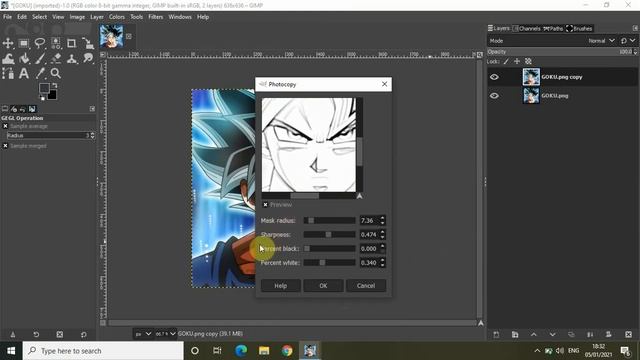The height and width of the screenshot is (360, 640).
Task: Select the Warp Transform tool
Action: pos(8,59)
